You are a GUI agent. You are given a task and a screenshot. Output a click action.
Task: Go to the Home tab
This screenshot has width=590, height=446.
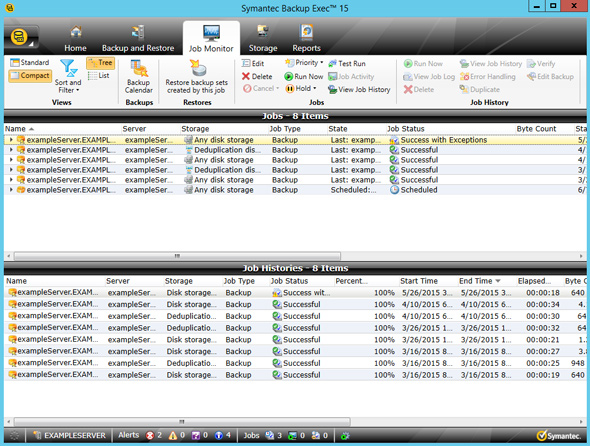tap(75, 39)
